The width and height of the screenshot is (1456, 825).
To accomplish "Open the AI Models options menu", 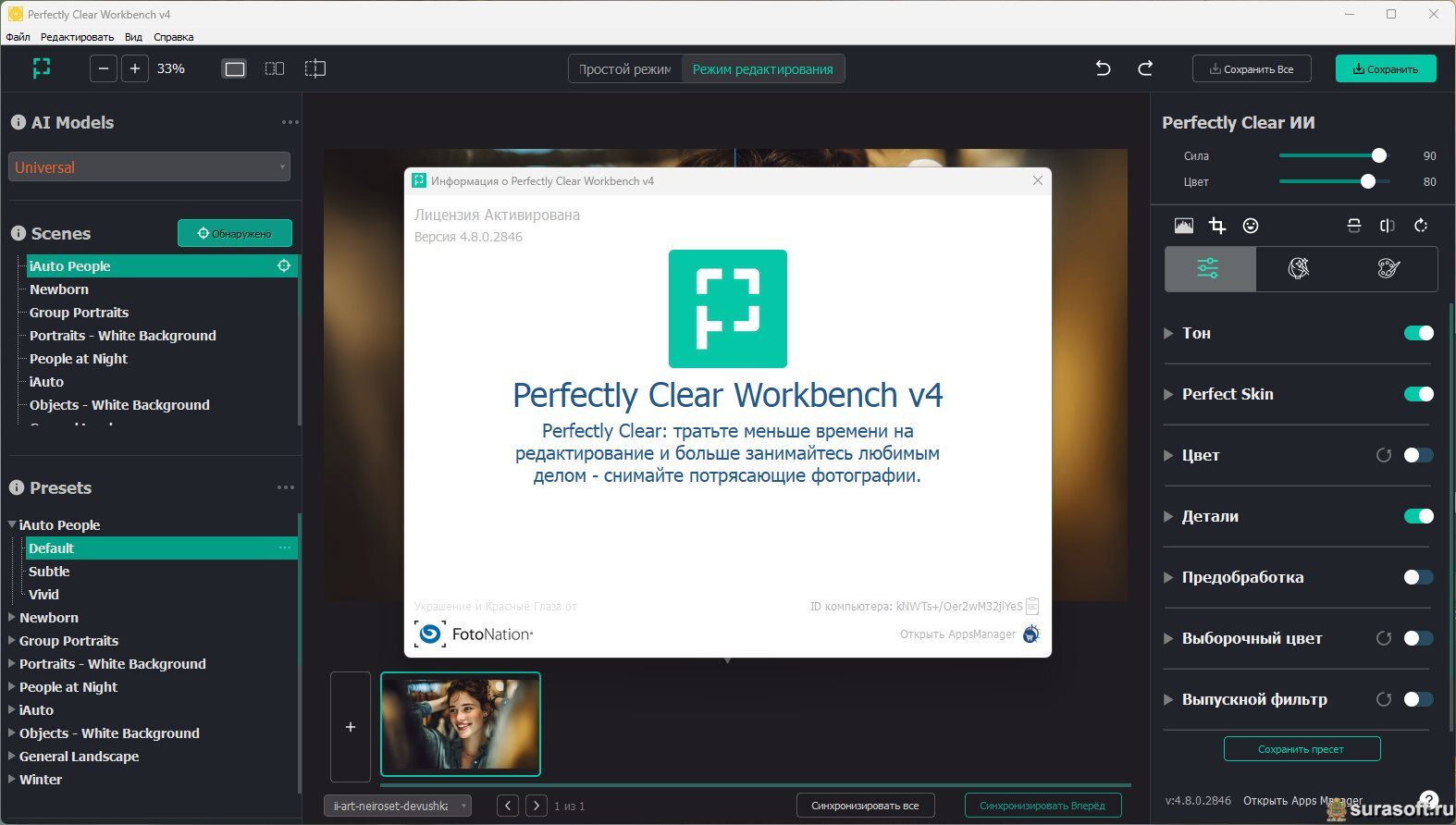I will pos(290,122).
